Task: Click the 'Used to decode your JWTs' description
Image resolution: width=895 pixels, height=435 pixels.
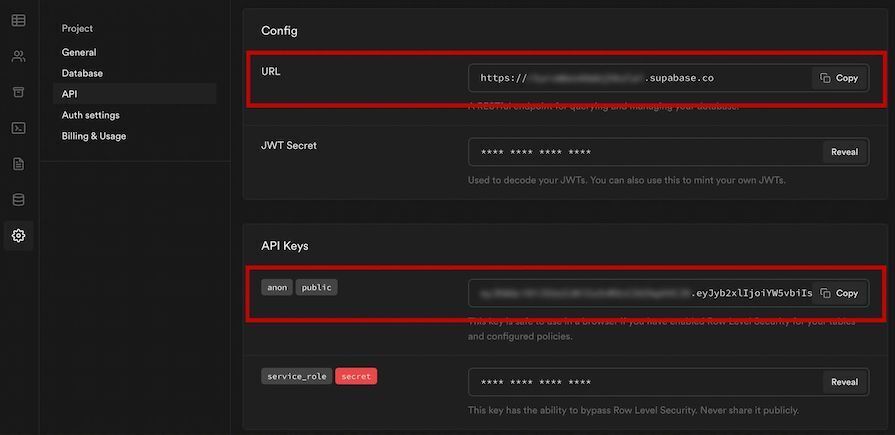Action: pos(627,180)
